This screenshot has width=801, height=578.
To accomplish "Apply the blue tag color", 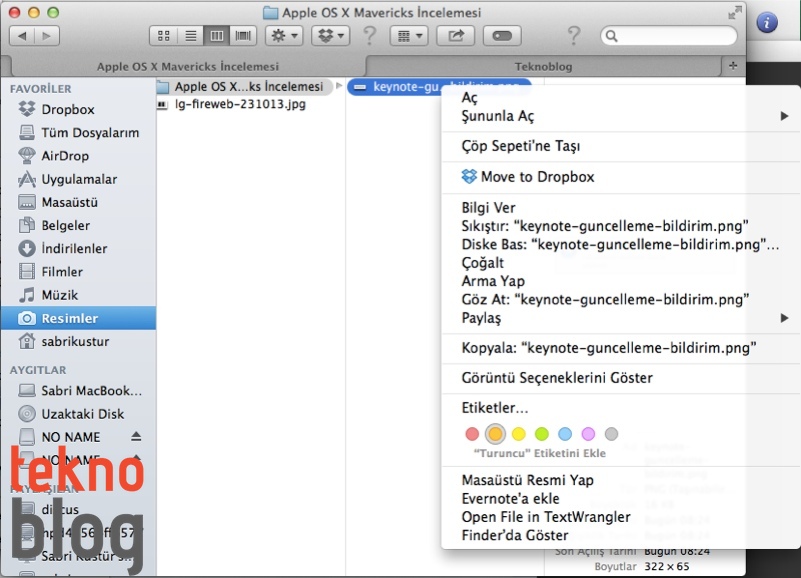I will [x=565, y=434].
